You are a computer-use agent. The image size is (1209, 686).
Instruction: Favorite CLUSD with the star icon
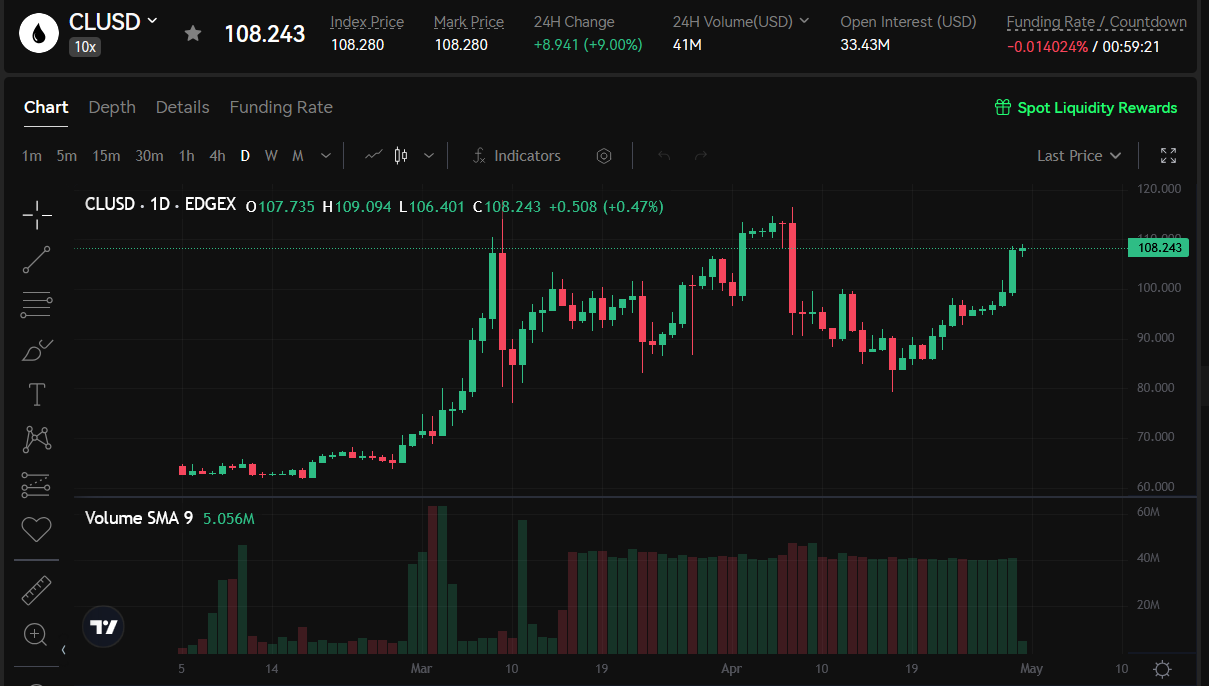click(193, 34)
